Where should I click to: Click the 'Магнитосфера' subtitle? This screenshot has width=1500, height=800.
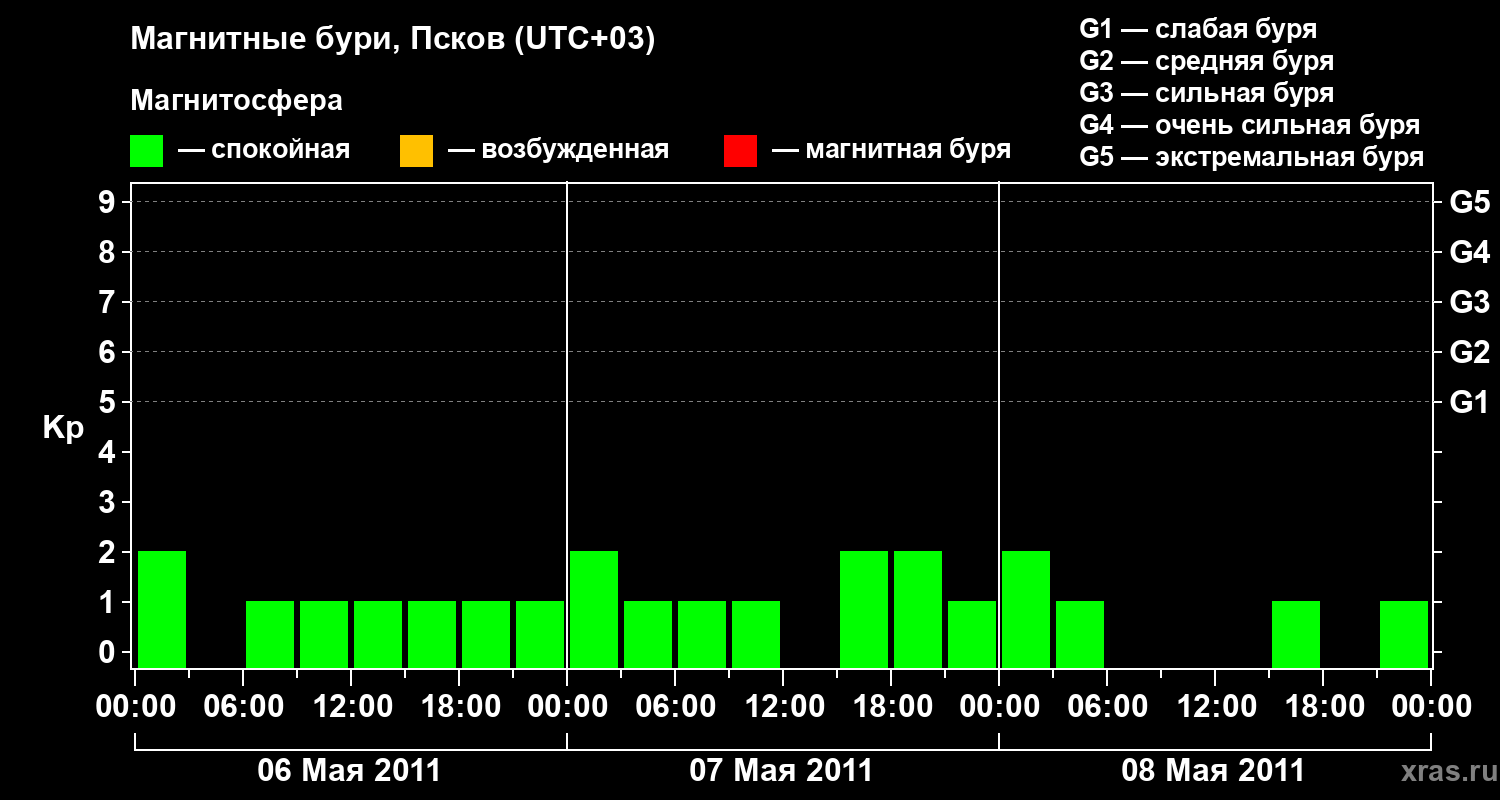(237, 101)
